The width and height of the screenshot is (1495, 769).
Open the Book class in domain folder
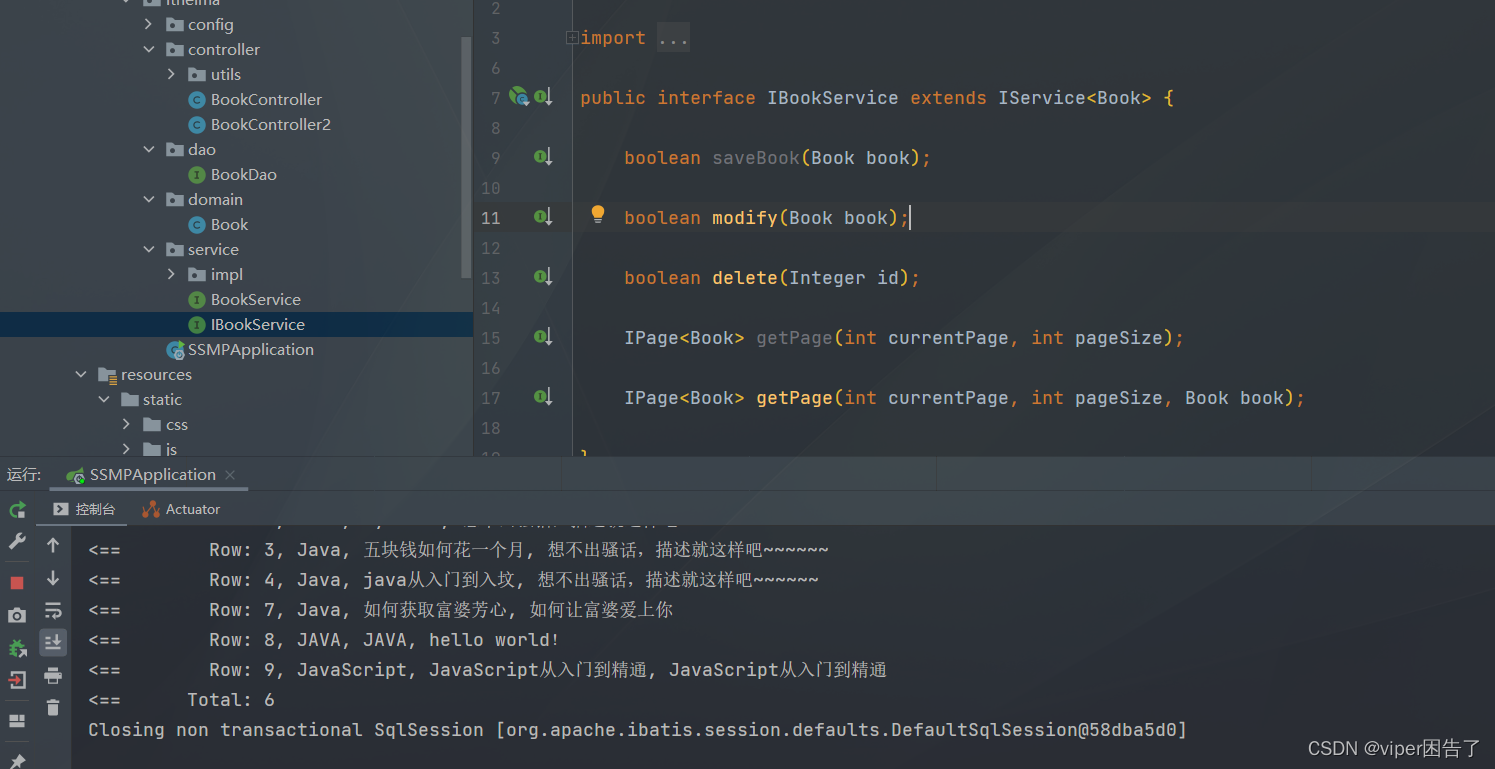(x=229, y=224)
